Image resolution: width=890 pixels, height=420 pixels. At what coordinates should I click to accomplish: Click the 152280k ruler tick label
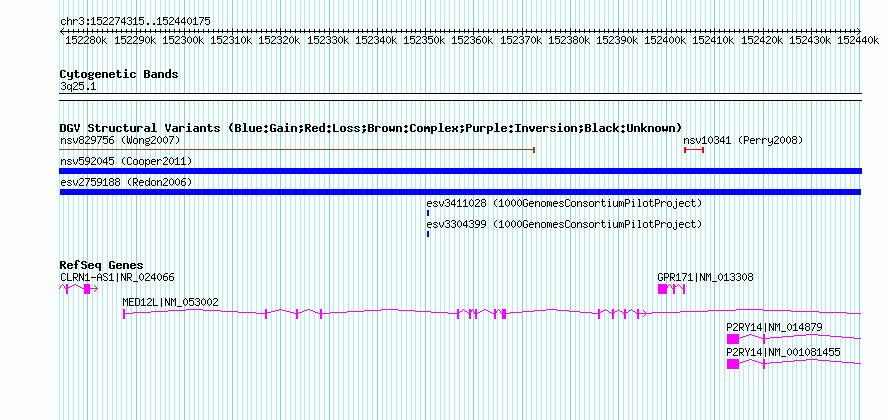tap(86, 40)
